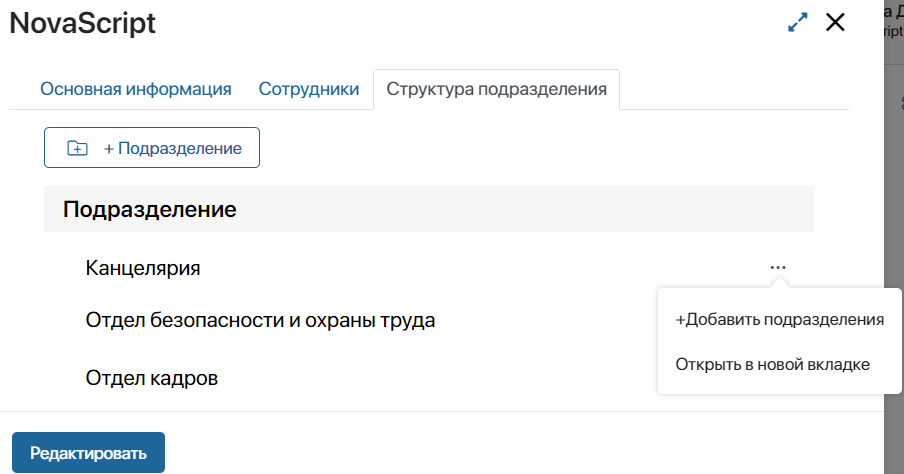
Task: Select the Структура подразделения tab
Action: click(496, 89)
